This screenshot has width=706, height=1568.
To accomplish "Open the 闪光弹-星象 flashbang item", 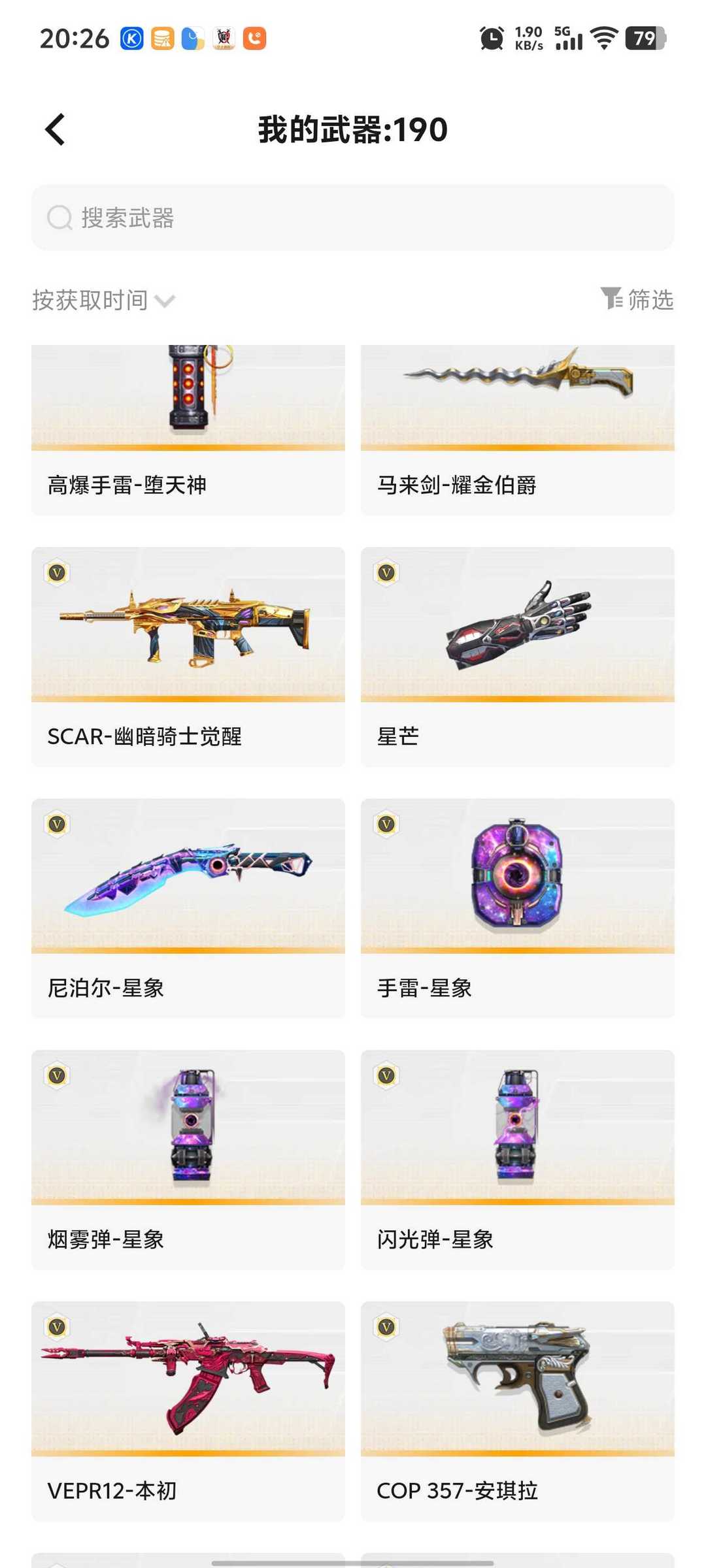I will tap(518, 1160).
